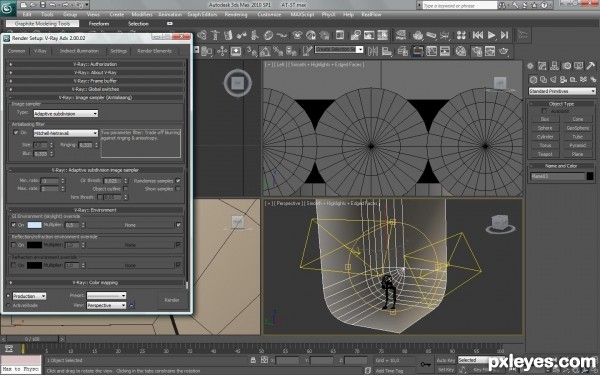Open the Hierarchy tab in command panel
This screenshot has height=375, width=600.
554,66
